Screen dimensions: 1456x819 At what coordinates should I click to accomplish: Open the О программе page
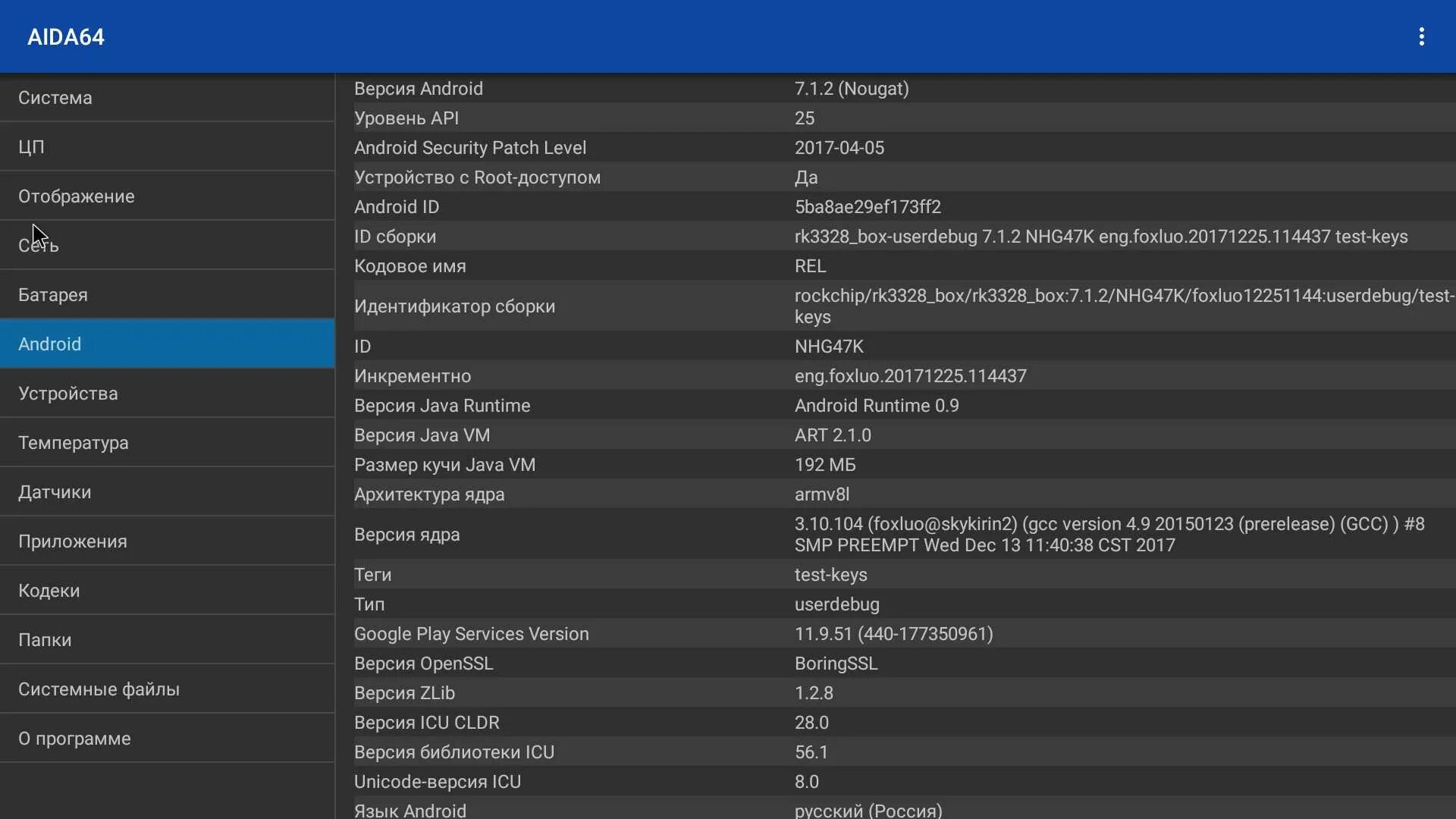click(167, 739)
